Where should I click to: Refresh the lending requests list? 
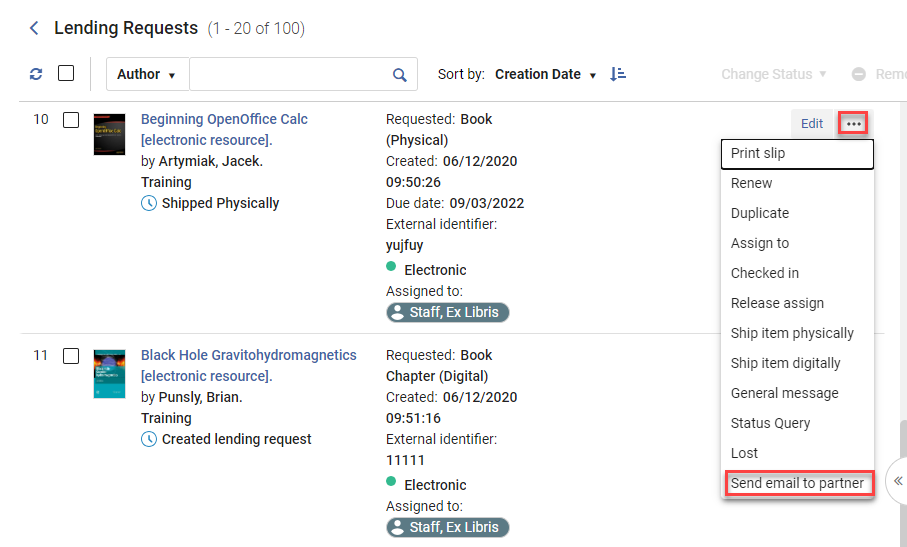[x=36, y=74]
